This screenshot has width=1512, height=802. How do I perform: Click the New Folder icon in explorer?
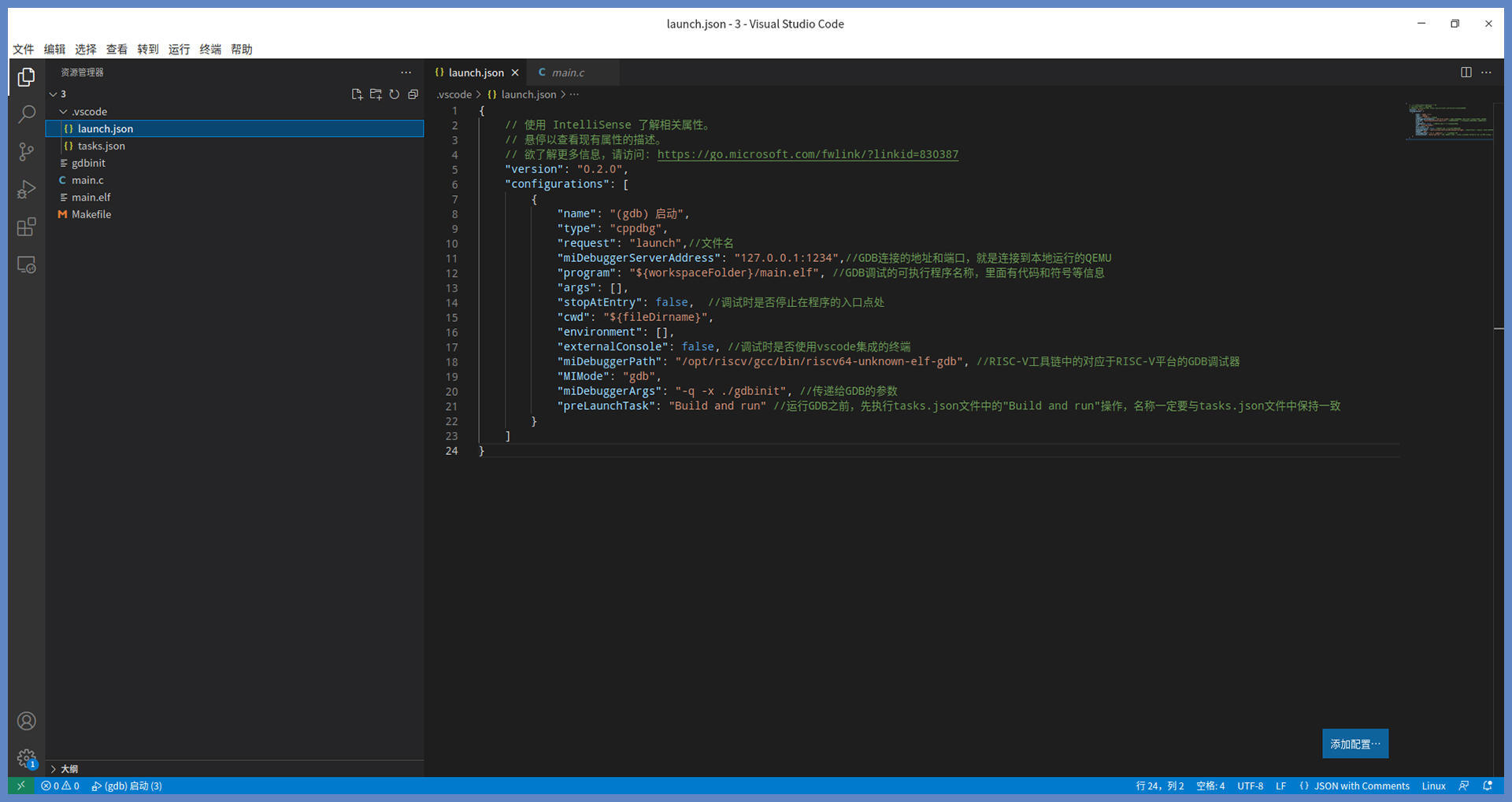pos(376,94)
